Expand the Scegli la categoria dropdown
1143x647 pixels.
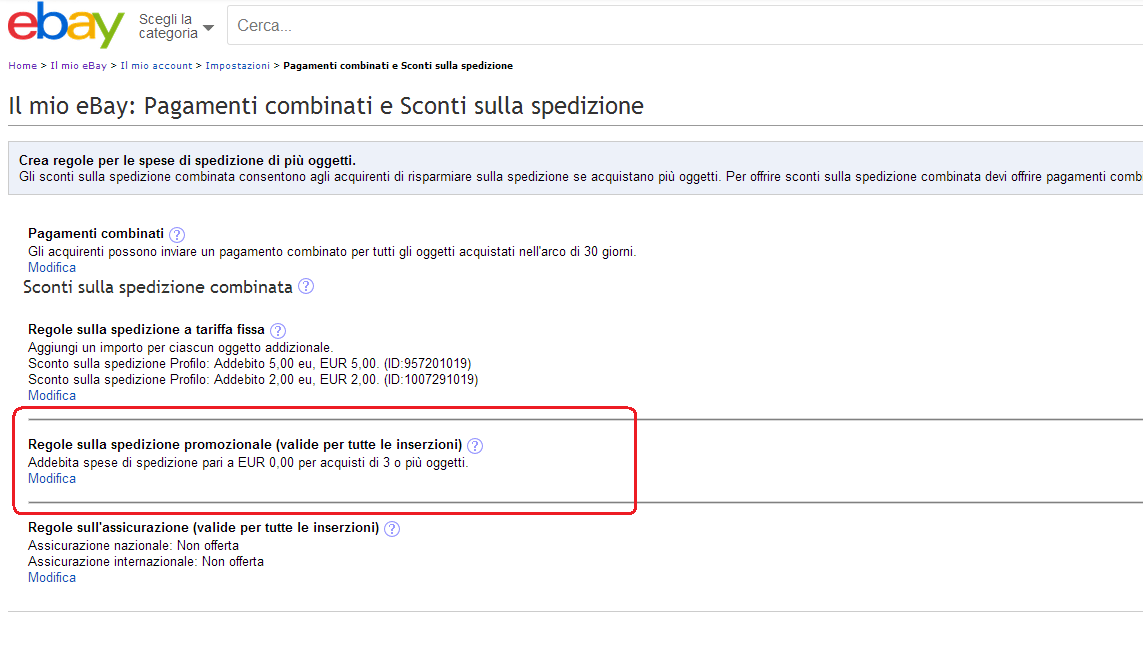tap(176, 26)
